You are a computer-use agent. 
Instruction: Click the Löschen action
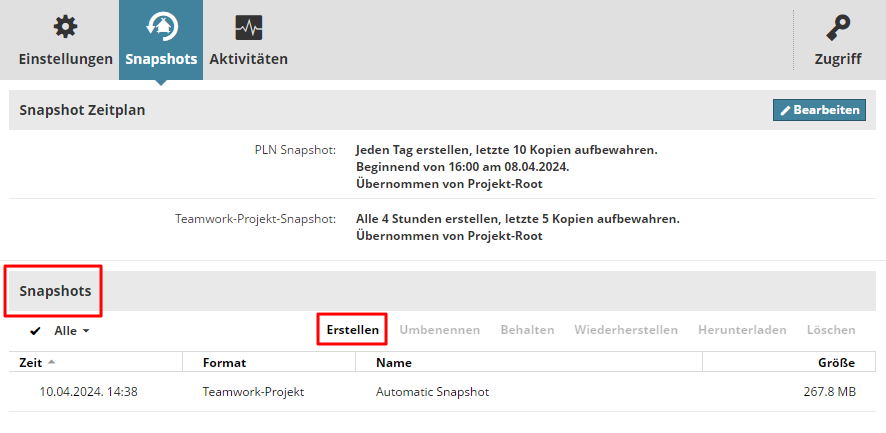point(831,330)
